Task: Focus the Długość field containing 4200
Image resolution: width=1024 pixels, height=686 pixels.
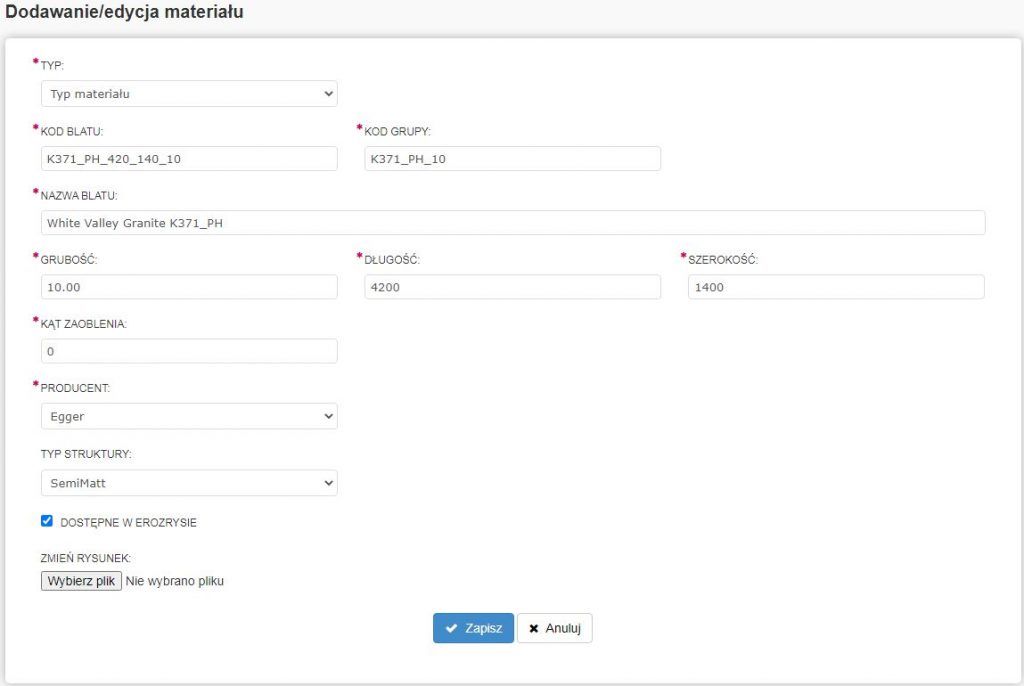Action: click(512, 287)
